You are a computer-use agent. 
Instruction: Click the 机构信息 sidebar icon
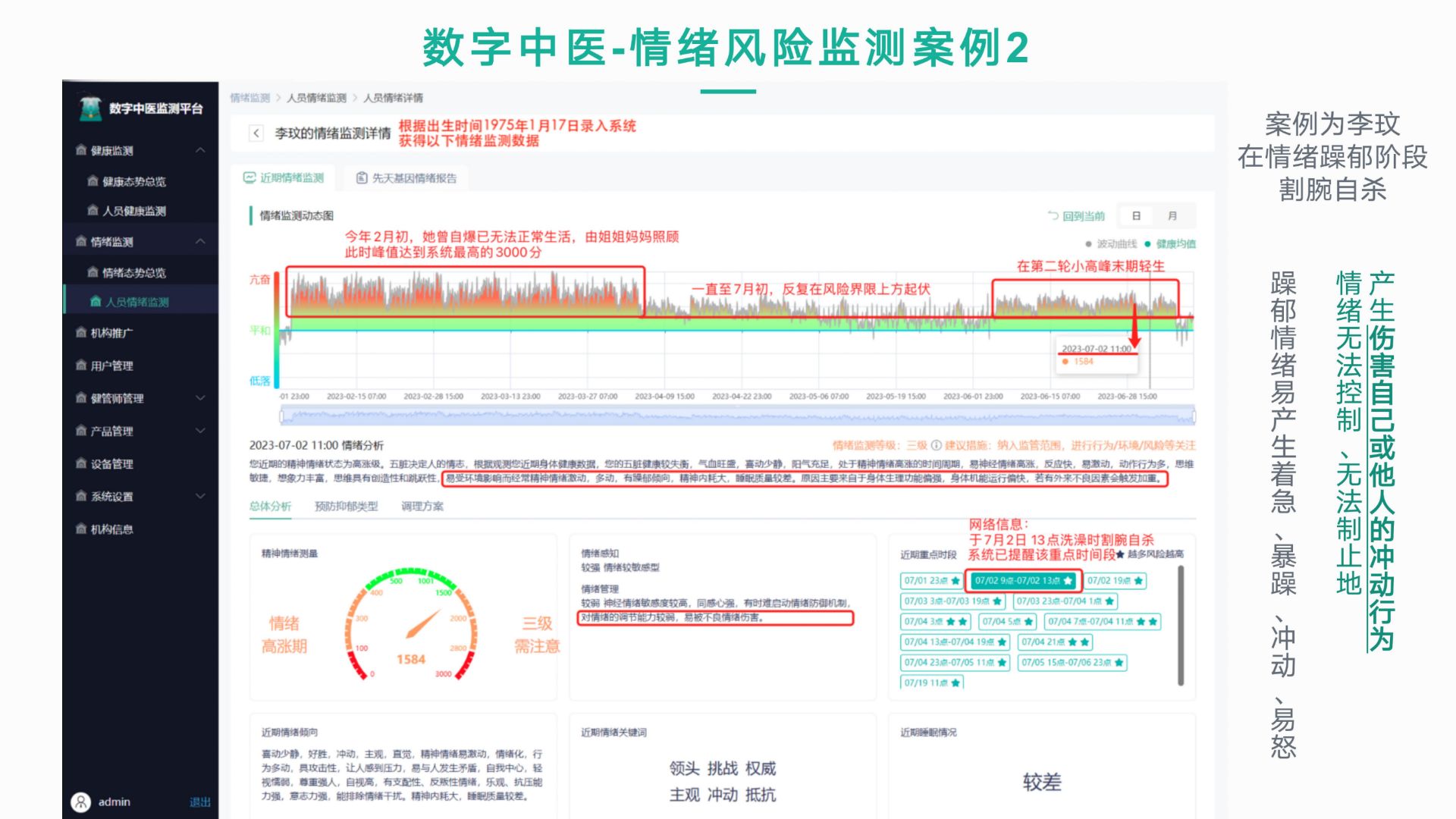click(81, 529)
